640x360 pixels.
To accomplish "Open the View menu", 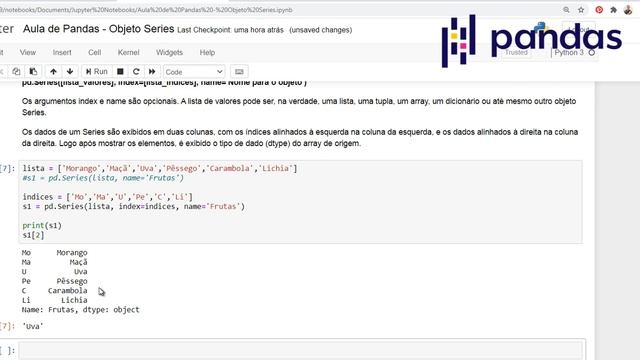I will pos(28,52).
